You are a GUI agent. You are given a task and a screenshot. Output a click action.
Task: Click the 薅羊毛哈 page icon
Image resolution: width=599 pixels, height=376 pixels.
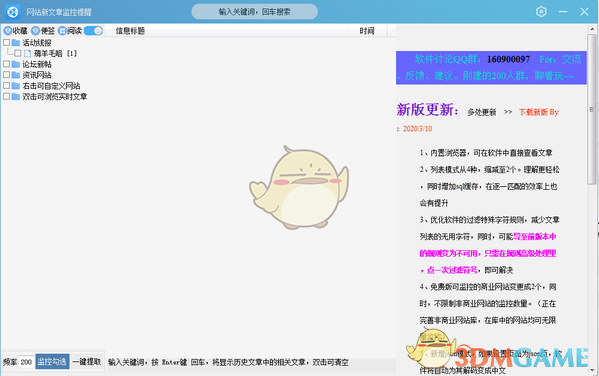27,53
